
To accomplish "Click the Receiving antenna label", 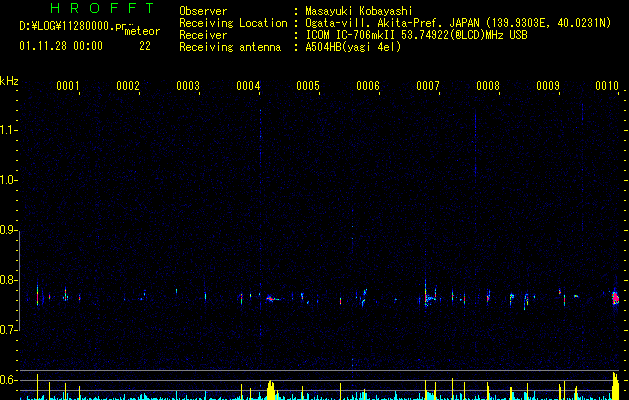I will pyautogui.click(x=230, y=47).
